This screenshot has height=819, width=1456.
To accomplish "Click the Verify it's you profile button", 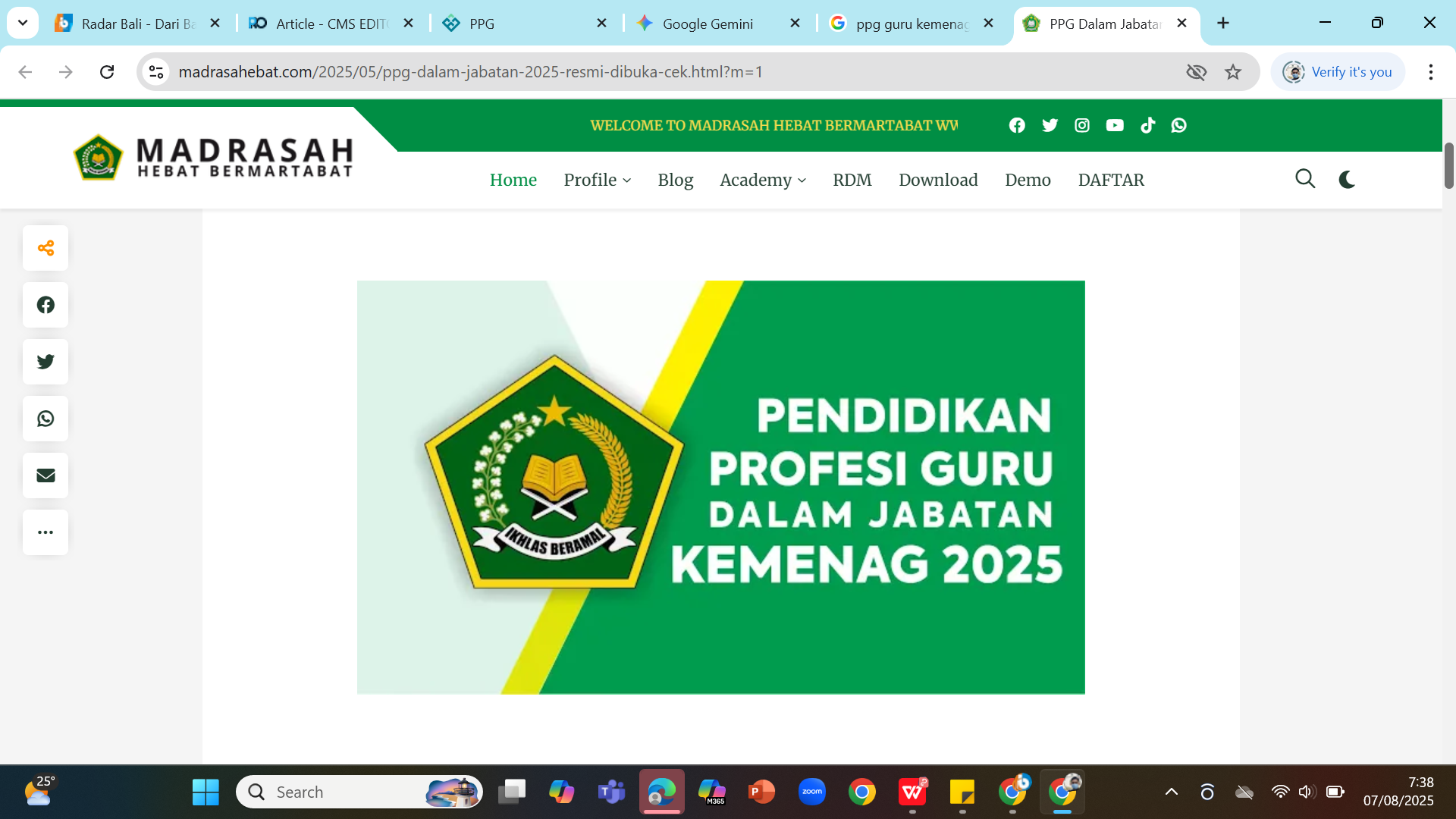I will point(1338,72).
